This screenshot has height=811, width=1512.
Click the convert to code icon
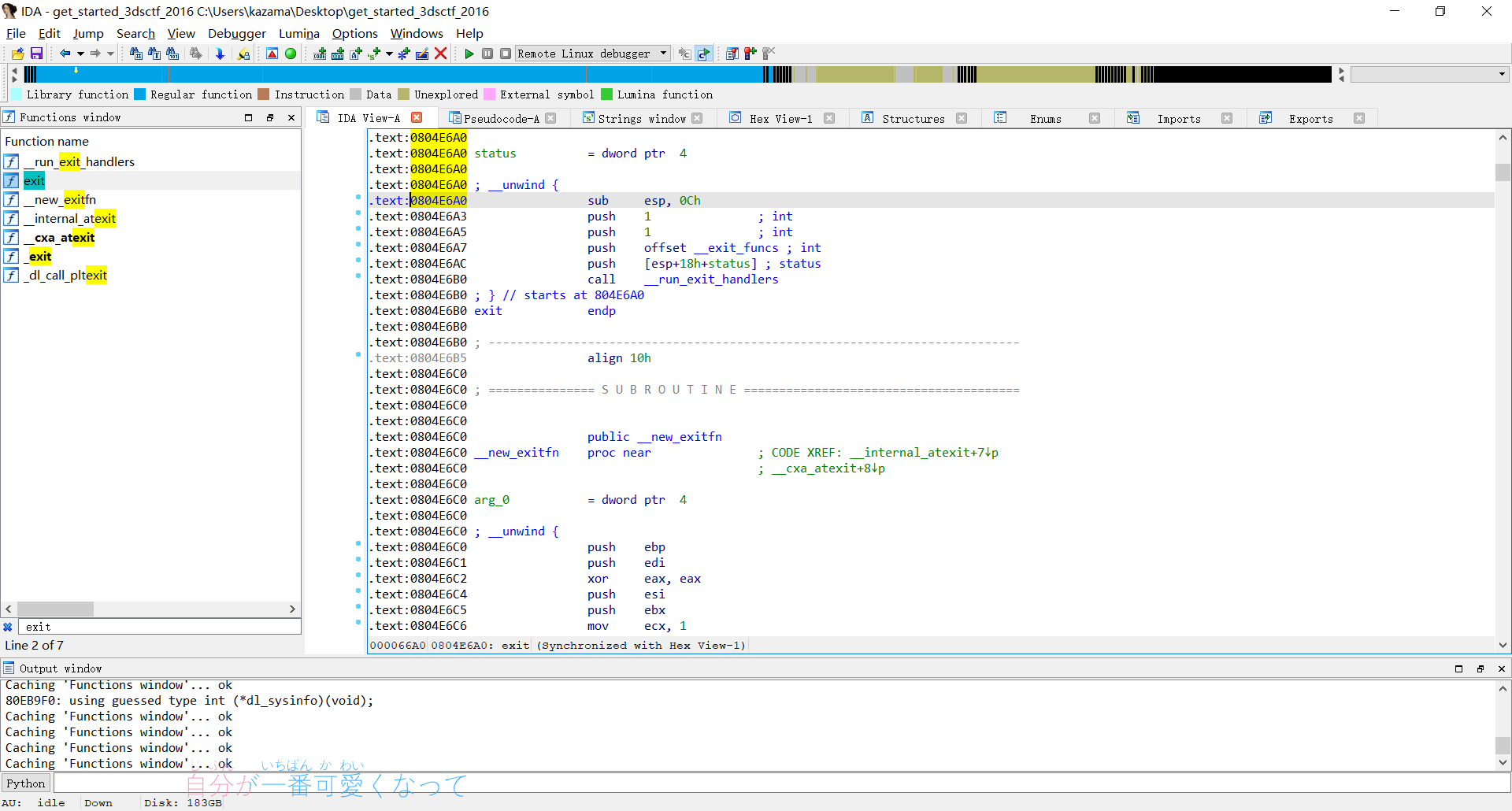[x=320, y=54]
